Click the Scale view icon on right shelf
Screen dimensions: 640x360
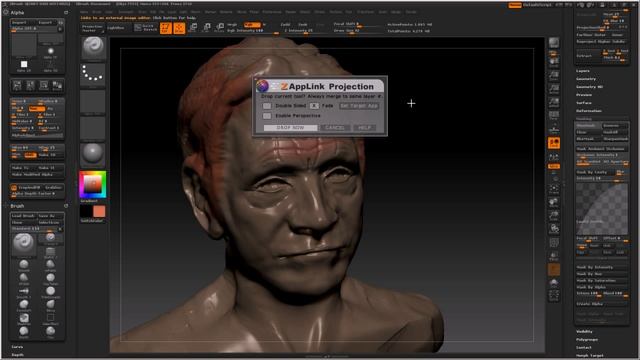point(554,216)
